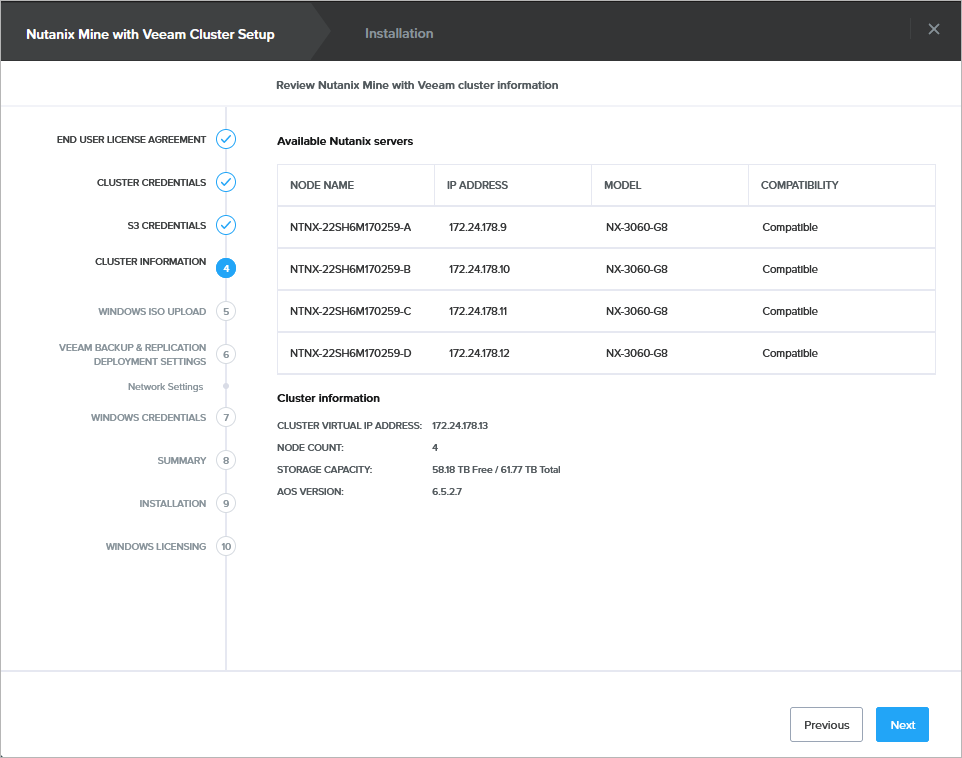Click the S3 Credentials completed checkmark

click(226, 225)
